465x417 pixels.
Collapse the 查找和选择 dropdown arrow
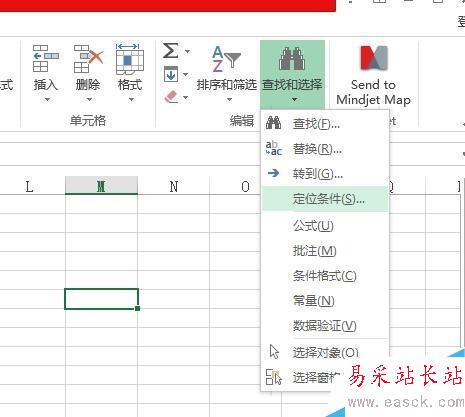click(x=294, y=99)
